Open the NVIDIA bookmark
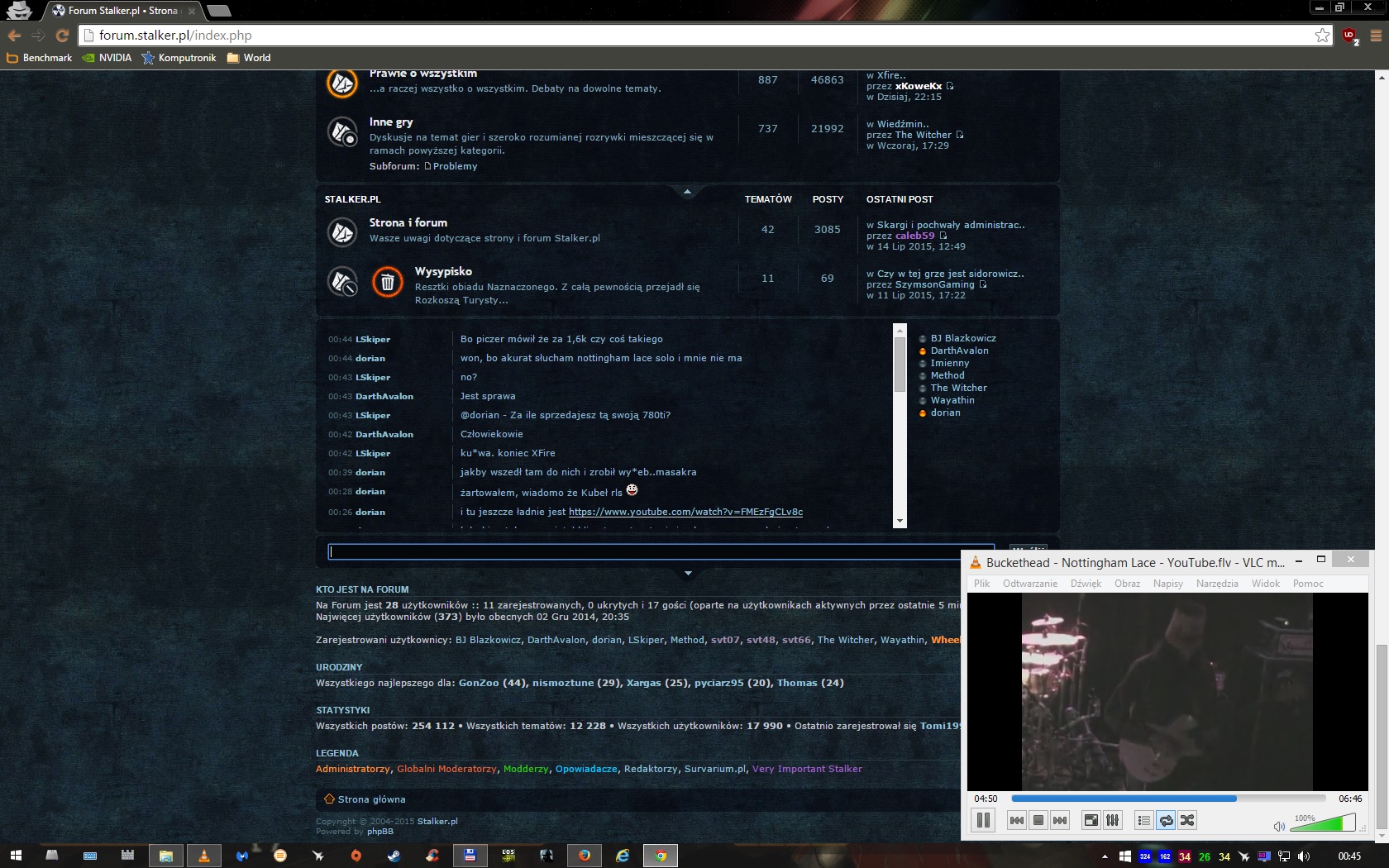The width and height of the screenshot is (1389, 868). coord(107,58)
